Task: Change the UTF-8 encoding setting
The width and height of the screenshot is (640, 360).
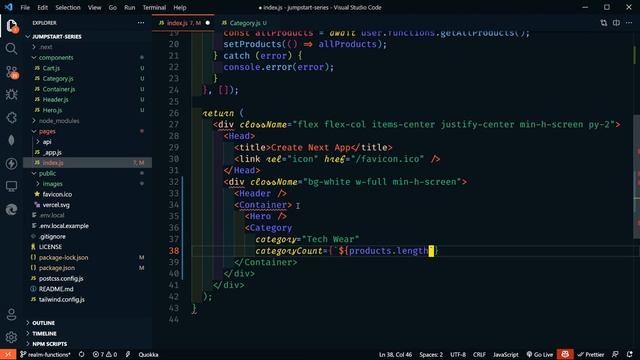Action: pyautogui.click(x=458, y=354)
